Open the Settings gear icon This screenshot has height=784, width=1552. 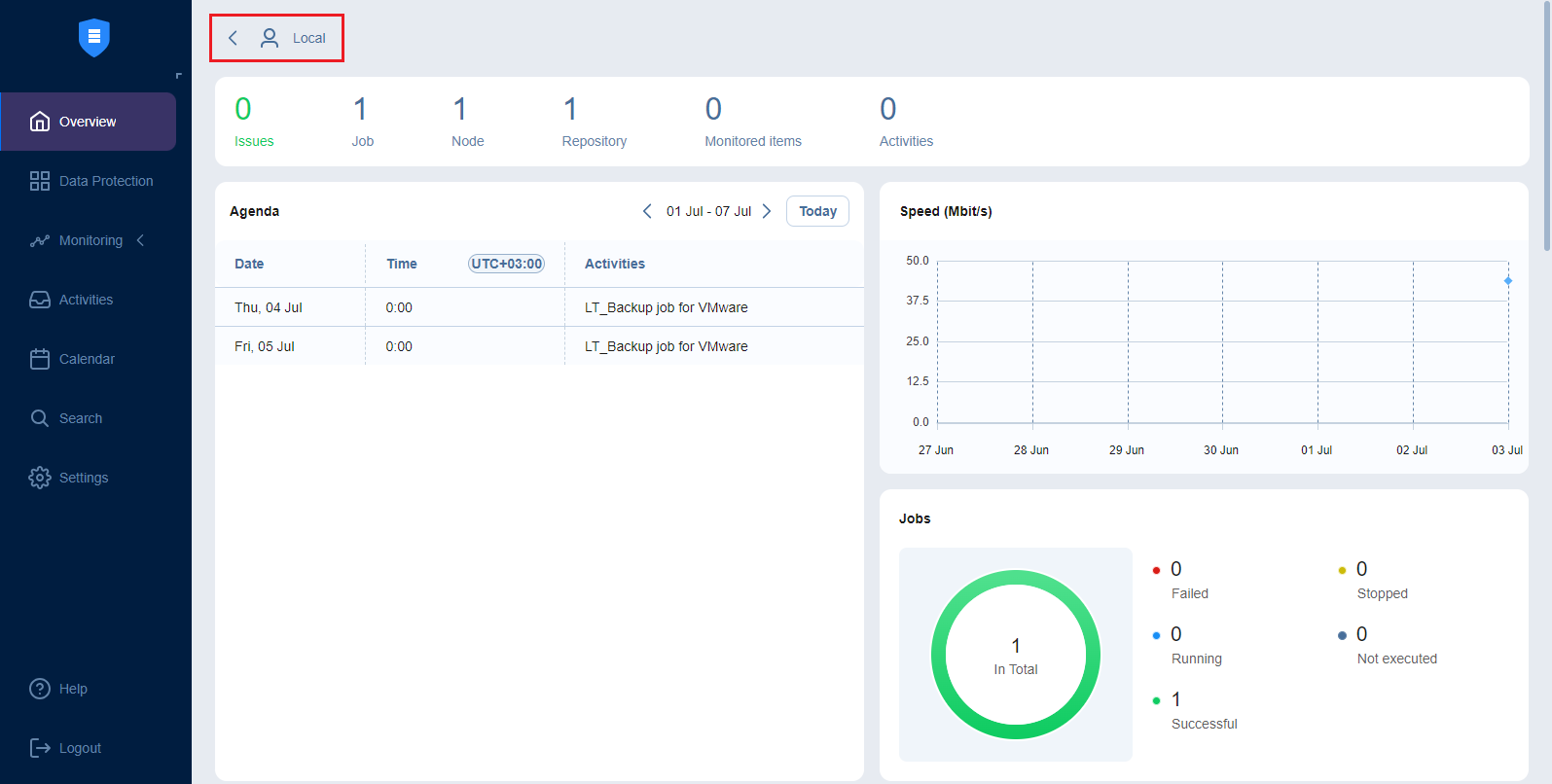click(x=40, y=478)
